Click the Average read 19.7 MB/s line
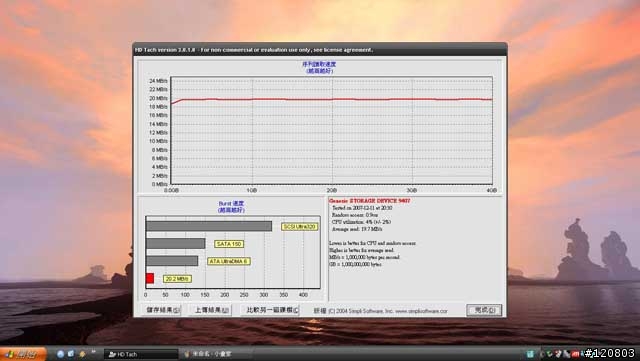Screen dimensions: 640x361 pos(357,229)
